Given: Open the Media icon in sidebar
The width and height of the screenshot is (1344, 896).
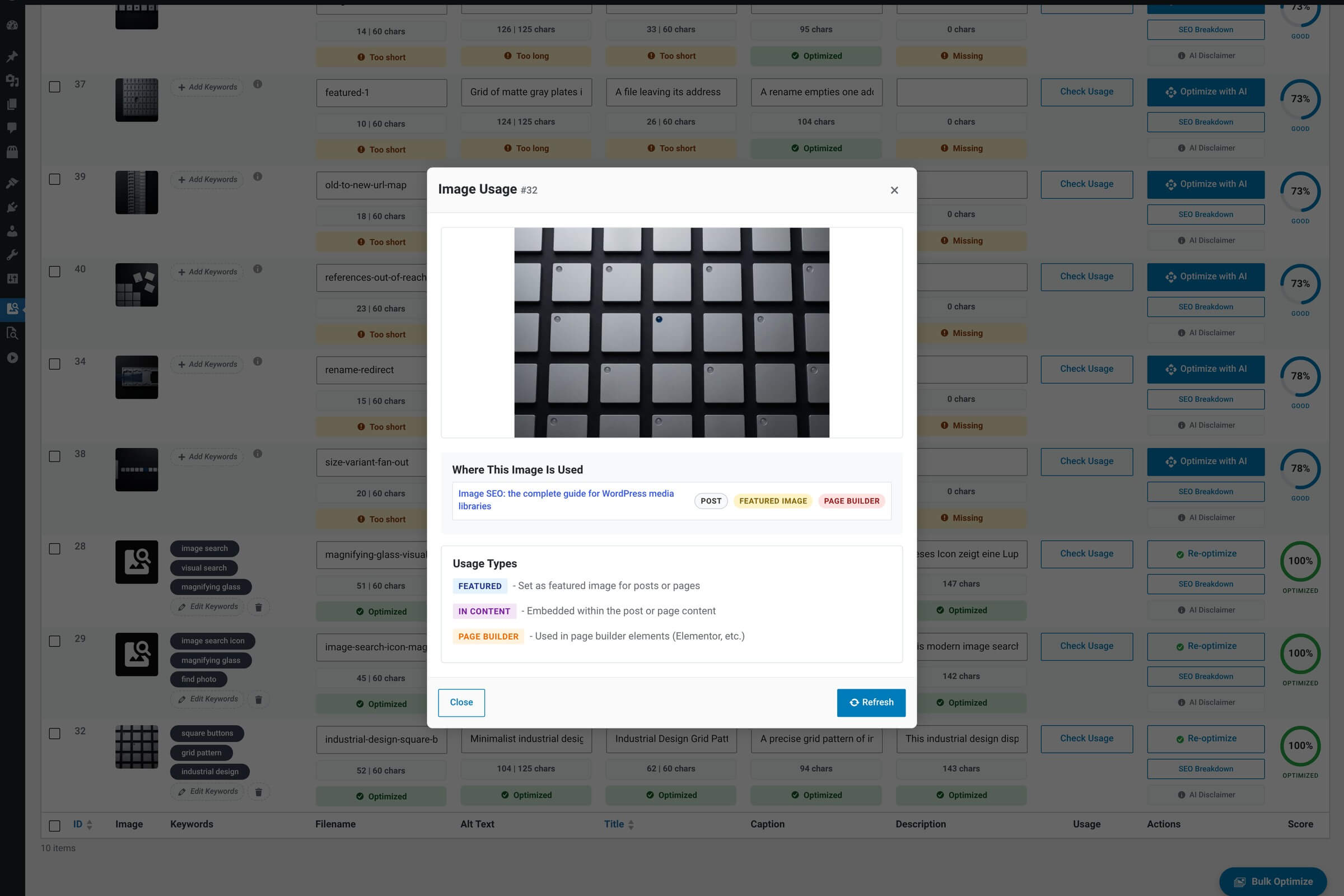Looking at the screenshot, I should click(12, 81).
